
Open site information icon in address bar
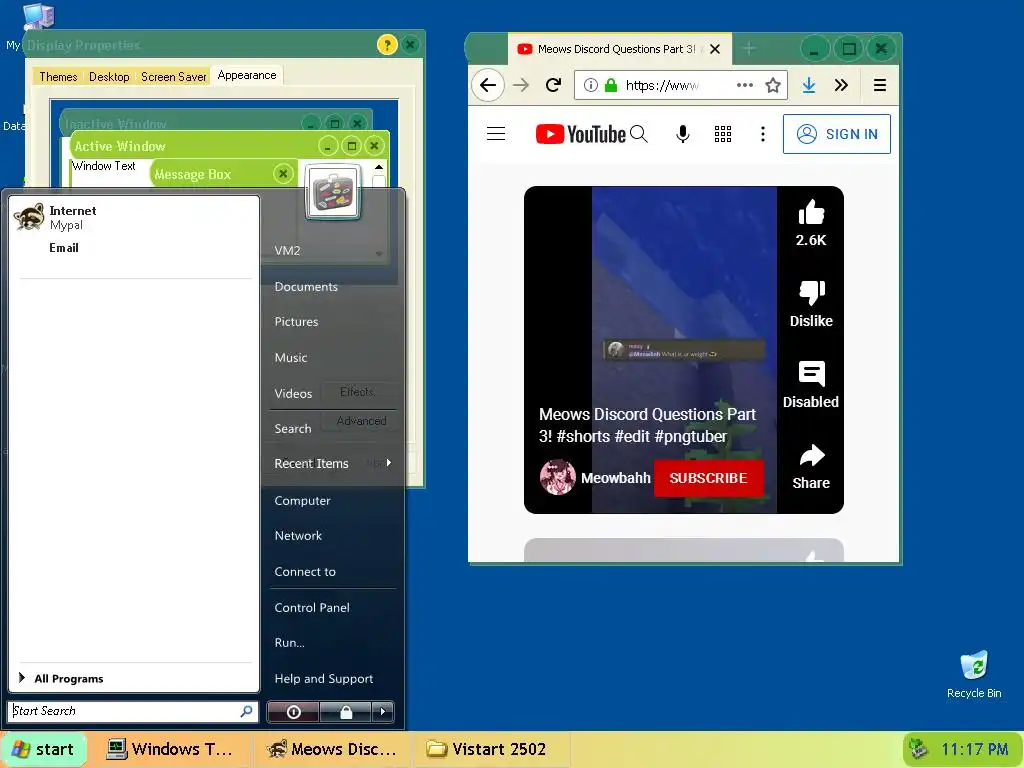click(590, 85)
